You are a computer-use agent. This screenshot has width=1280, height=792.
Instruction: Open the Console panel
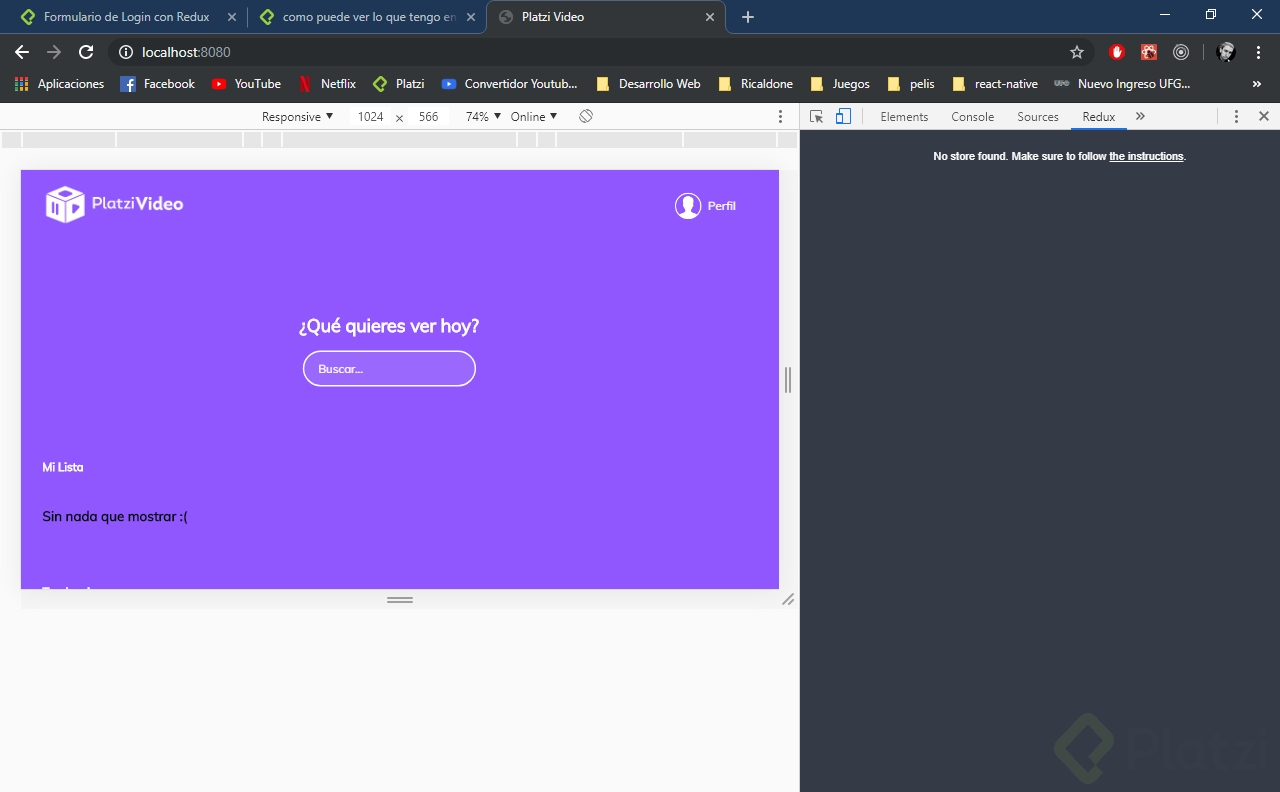point(973,117)
